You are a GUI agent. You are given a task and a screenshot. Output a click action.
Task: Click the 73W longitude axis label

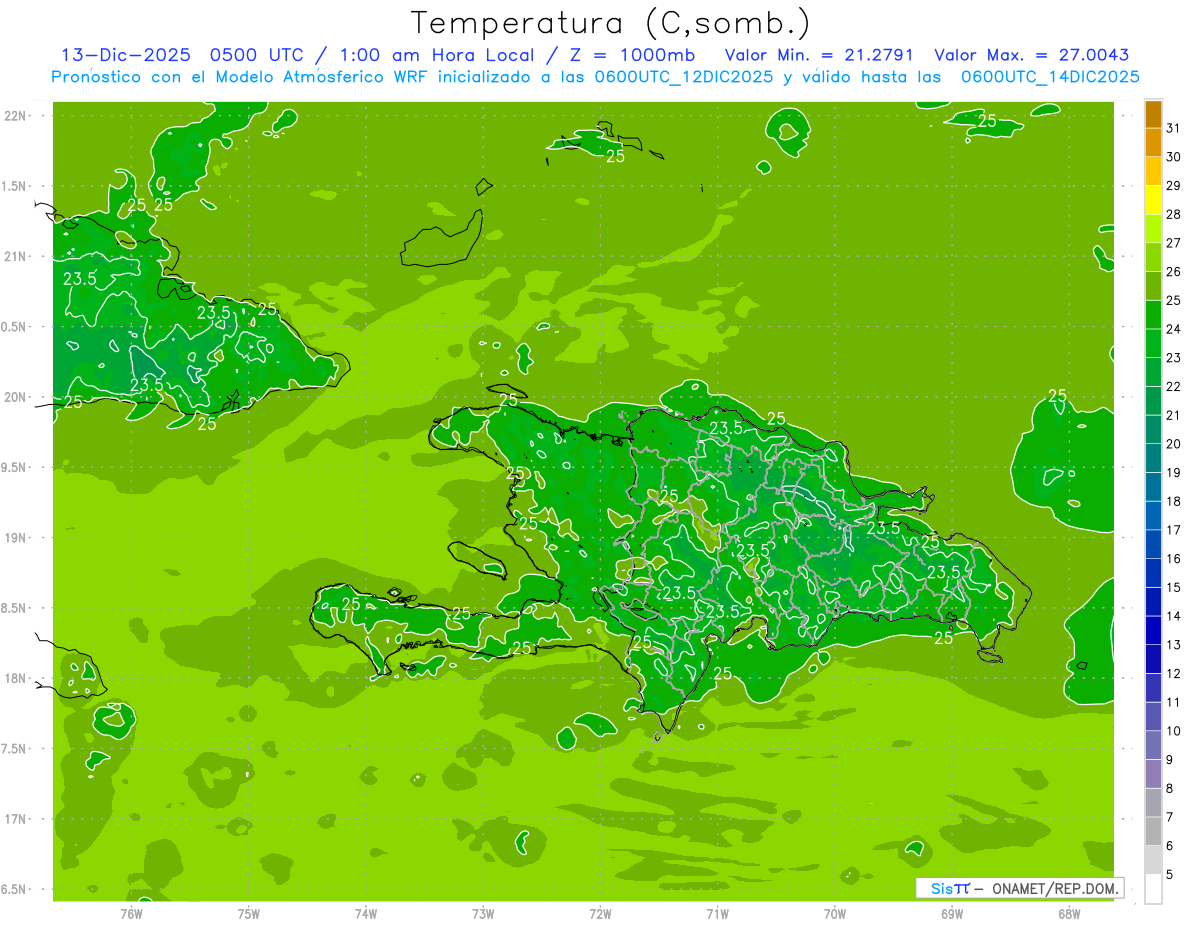coord(483,913)
